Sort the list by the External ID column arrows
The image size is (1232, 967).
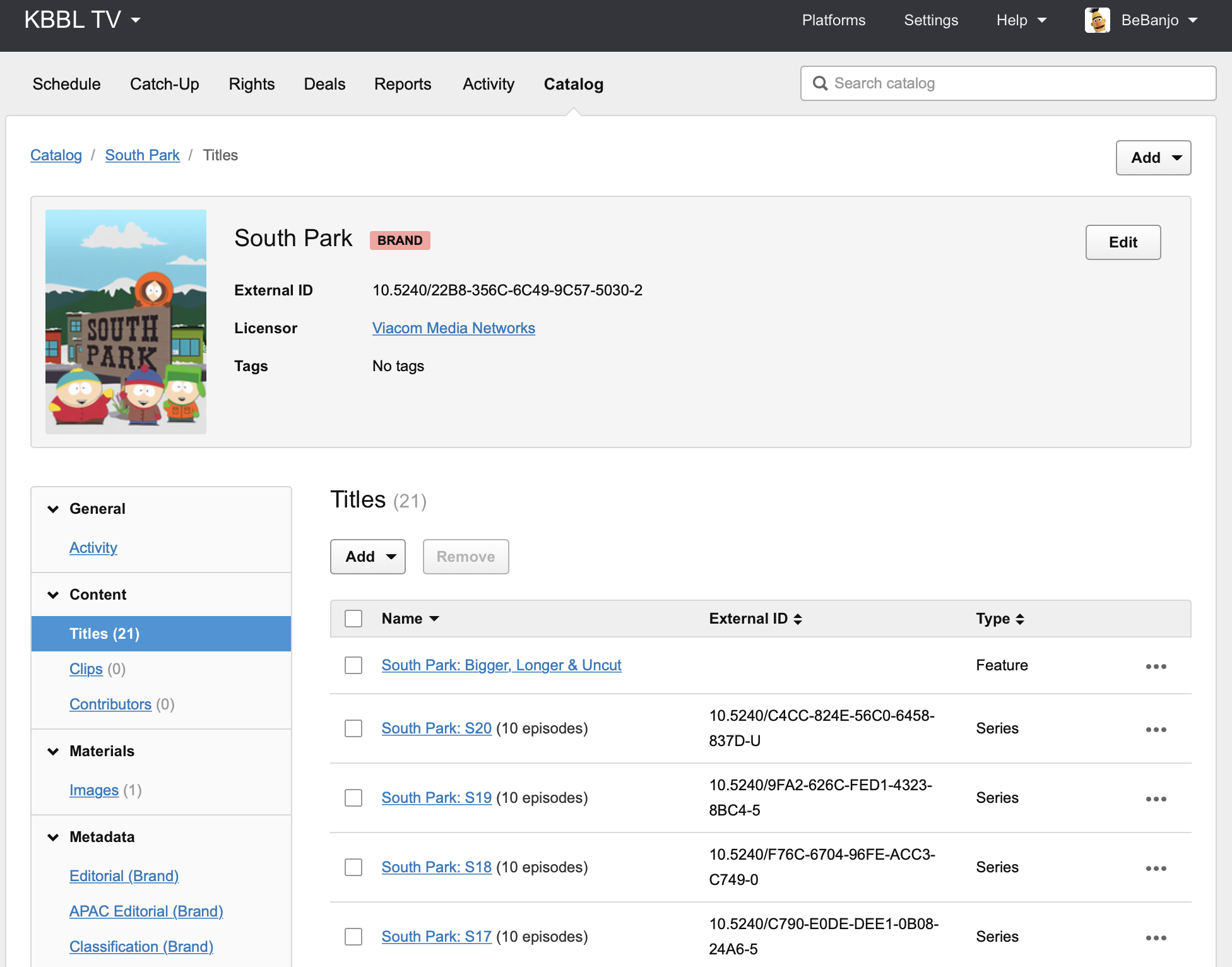tap(798, 619)
